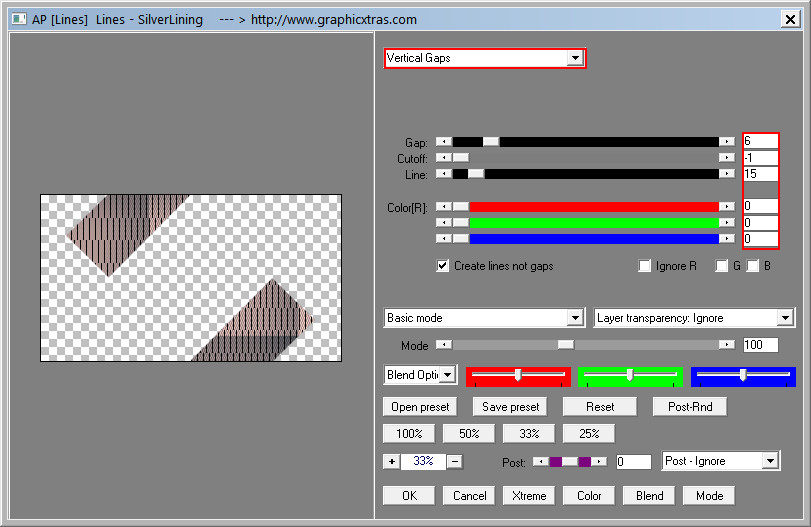Open Layer transparency: Ignore dropdown
The height and width of the screenshot is (527, 811).
point(785,318)
